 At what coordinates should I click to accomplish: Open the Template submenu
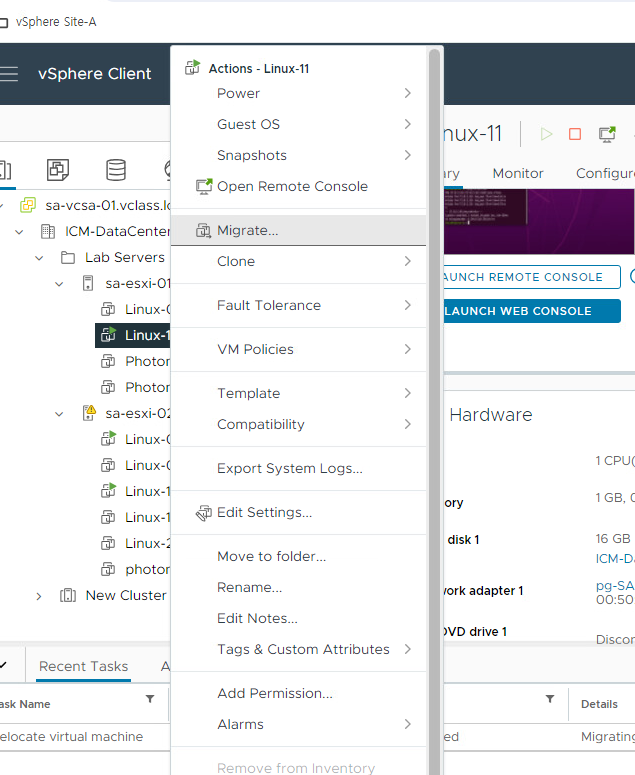pos(298,393)
